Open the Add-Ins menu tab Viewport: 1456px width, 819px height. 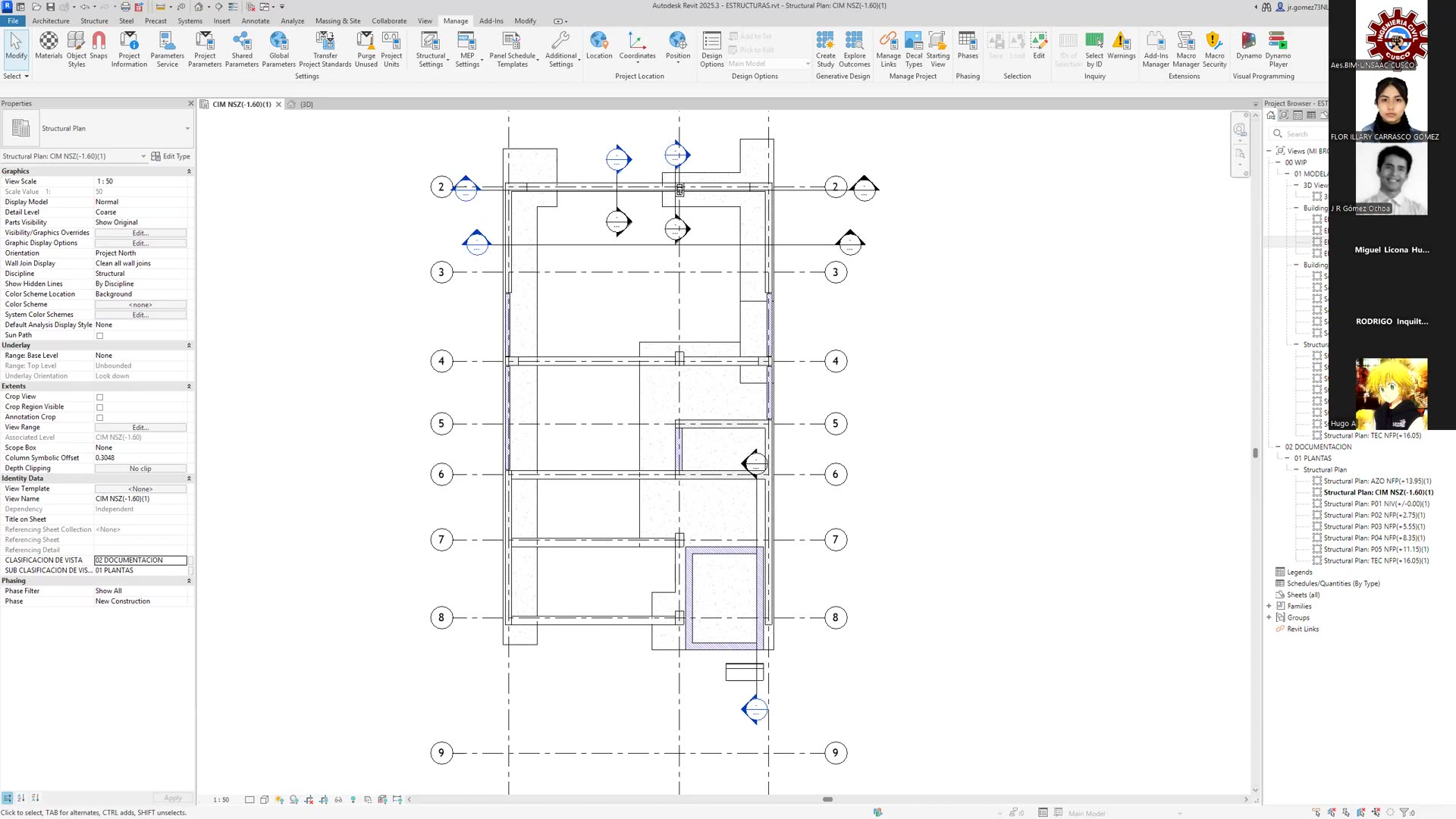click(491, 20)
